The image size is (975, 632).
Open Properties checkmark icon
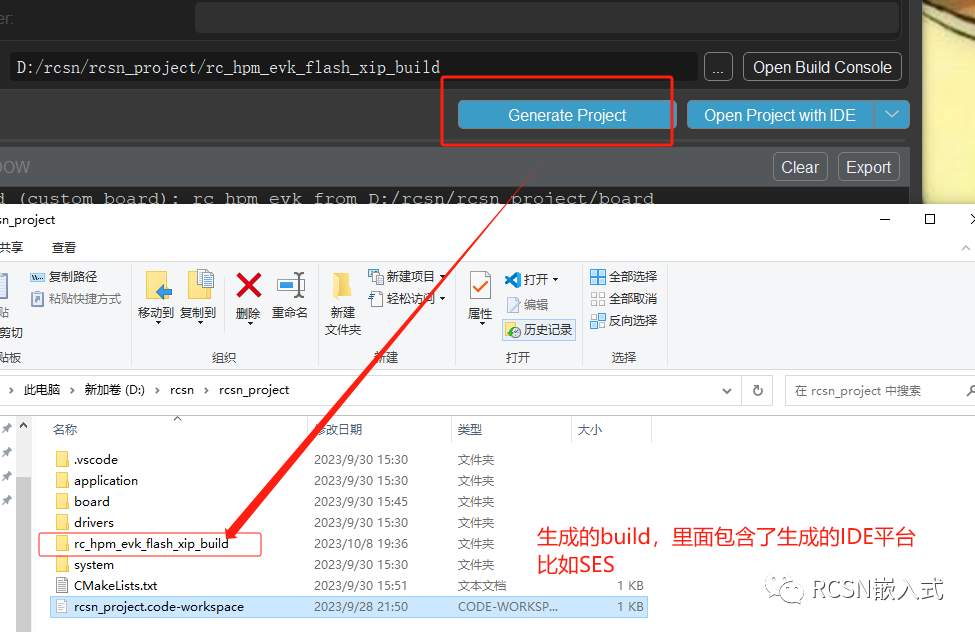480,287
